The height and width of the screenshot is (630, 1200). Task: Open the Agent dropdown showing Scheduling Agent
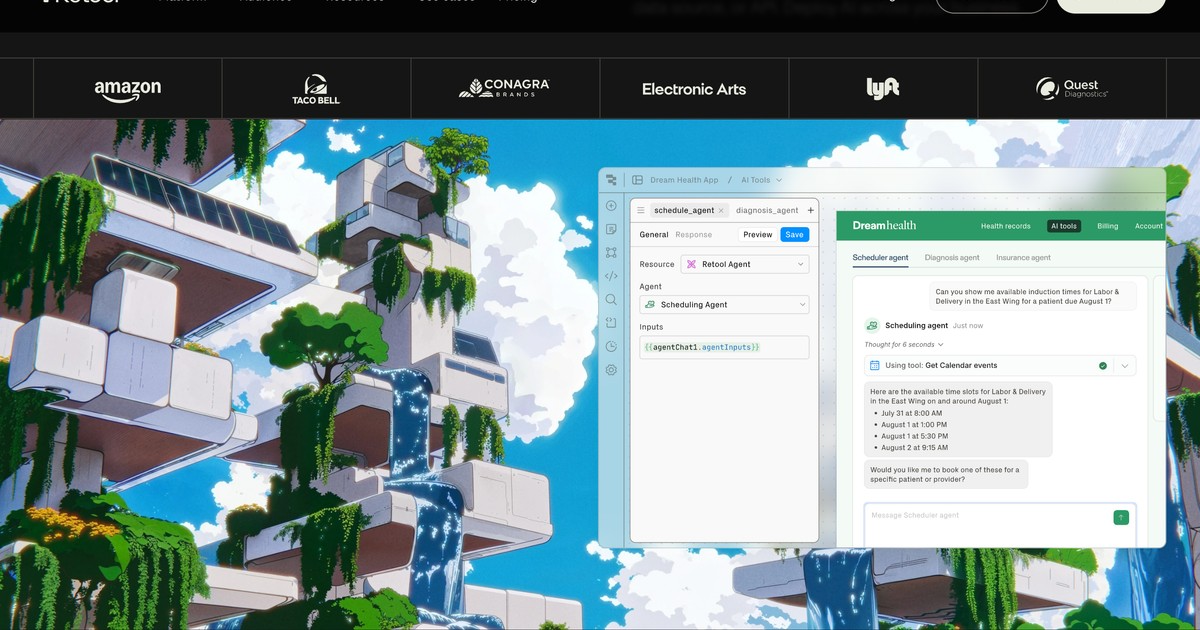[x=724, y=304]
